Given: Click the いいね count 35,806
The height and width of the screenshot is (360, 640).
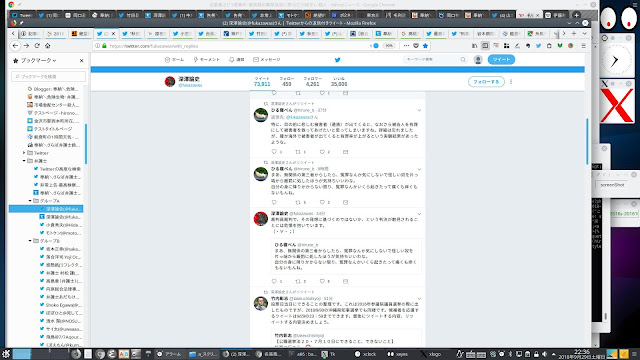Looking at the screenshot, I should pyautogui.click(x=339, y=82).
